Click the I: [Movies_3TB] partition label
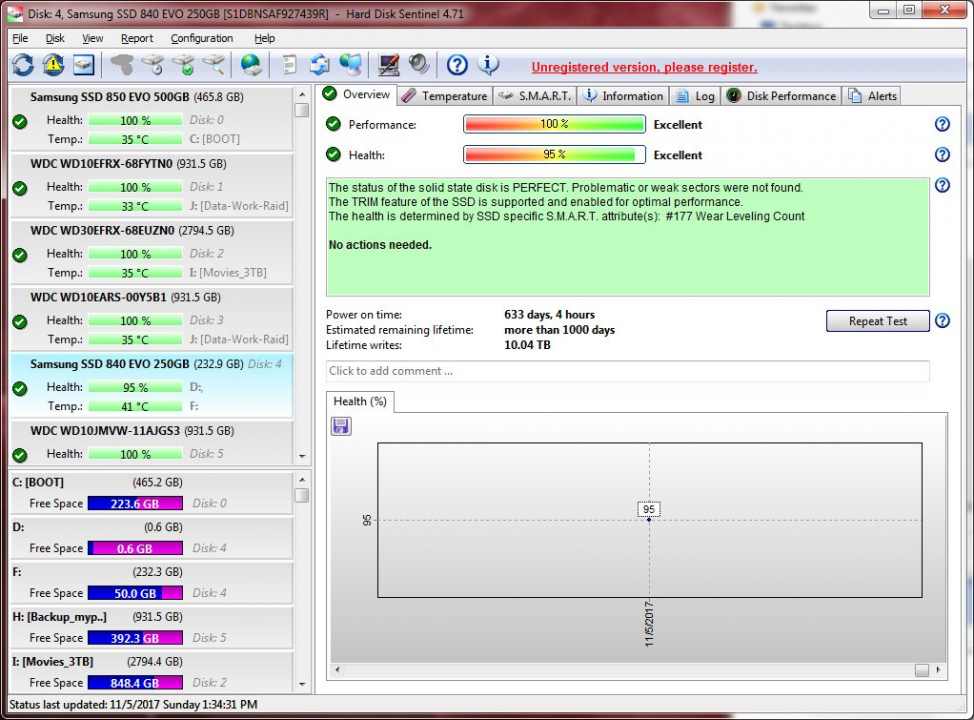974x720 pixels. (x=52, y=662)
